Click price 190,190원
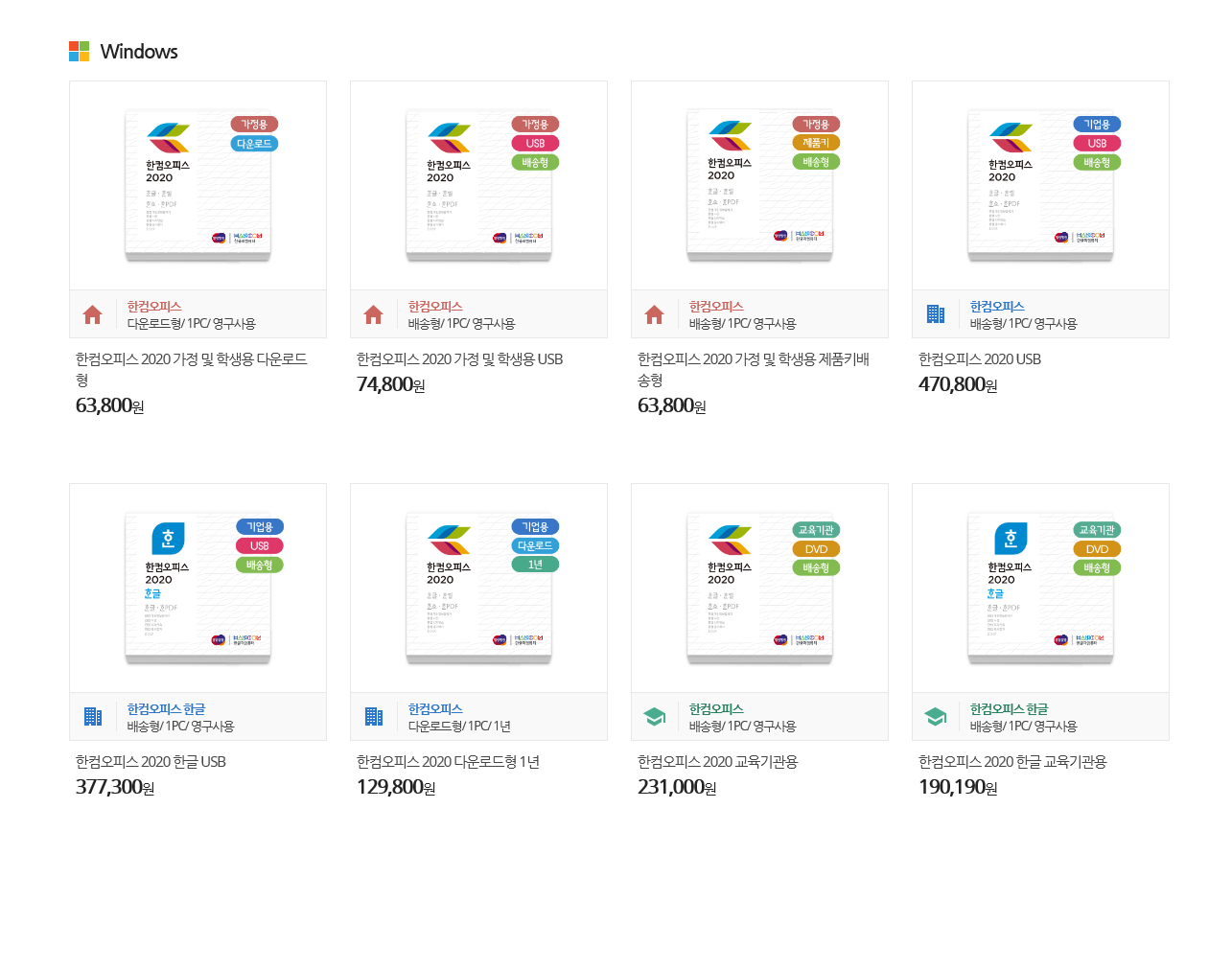Viewport: 1232px width, 970px height. (x=958, y=787)
